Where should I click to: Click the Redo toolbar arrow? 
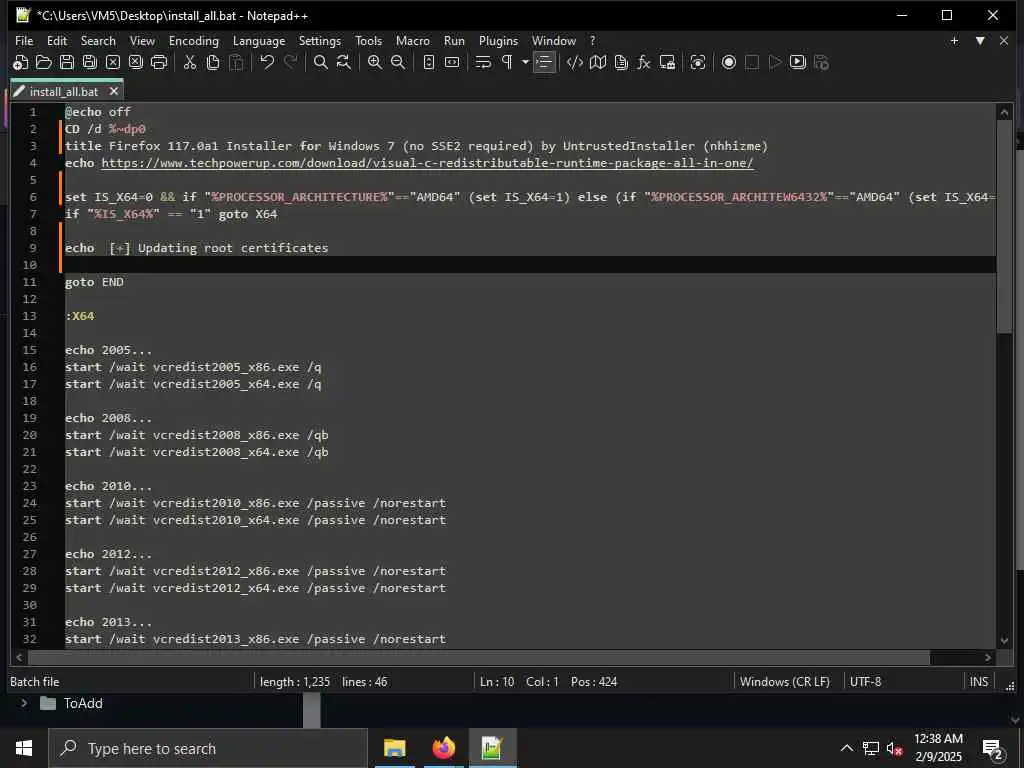click(291, 62)
